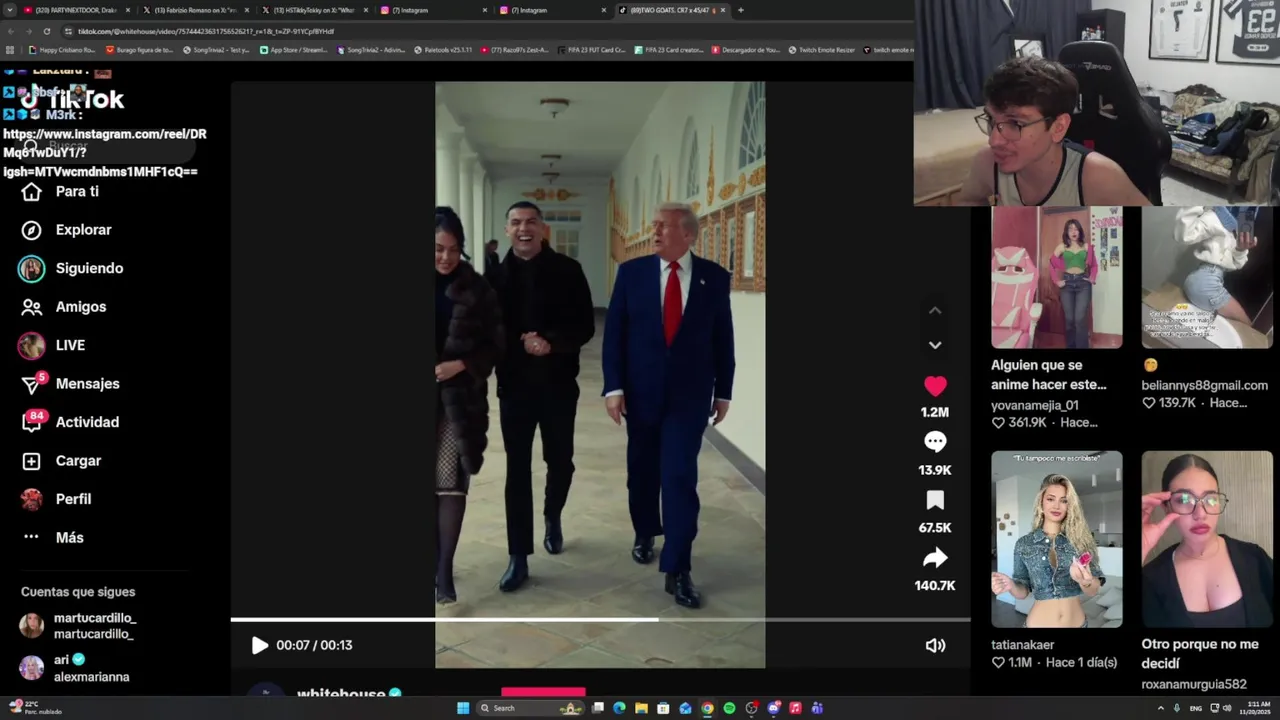The height and width of the screenshot is (720, 1280).
Task: Play the paused video
Action: point(259,645)
